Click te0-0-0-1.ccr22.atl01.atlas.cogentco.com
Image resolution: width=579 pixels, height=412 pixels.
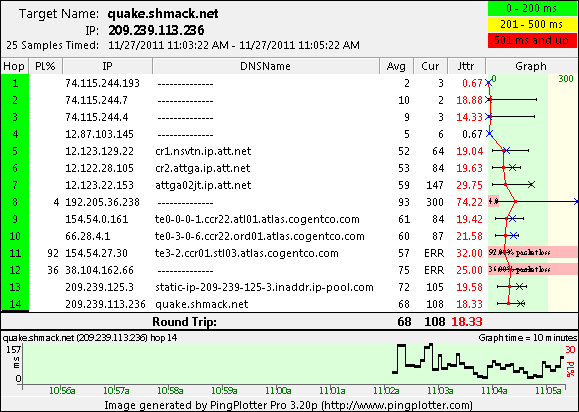click(x=257, y=219)
